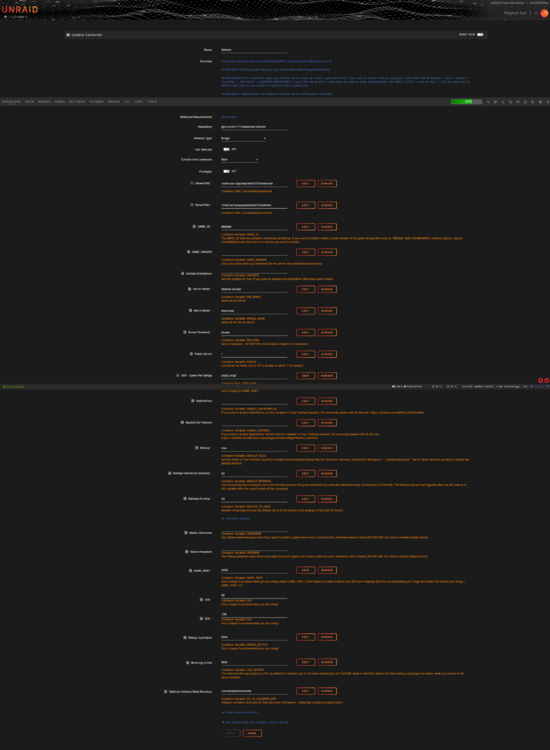Switch to the Users tab
Image resolution: width=550 pixels, height=750 pixels.
coord(60,101)
